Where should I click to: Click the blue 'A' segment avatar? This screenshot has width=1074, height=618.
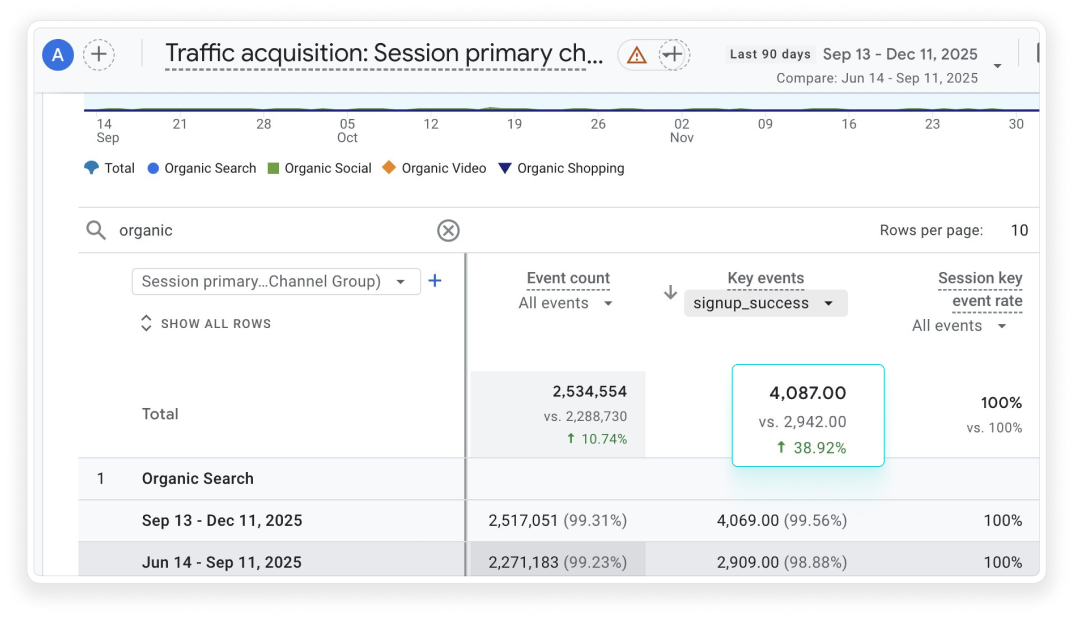(58, 55)
